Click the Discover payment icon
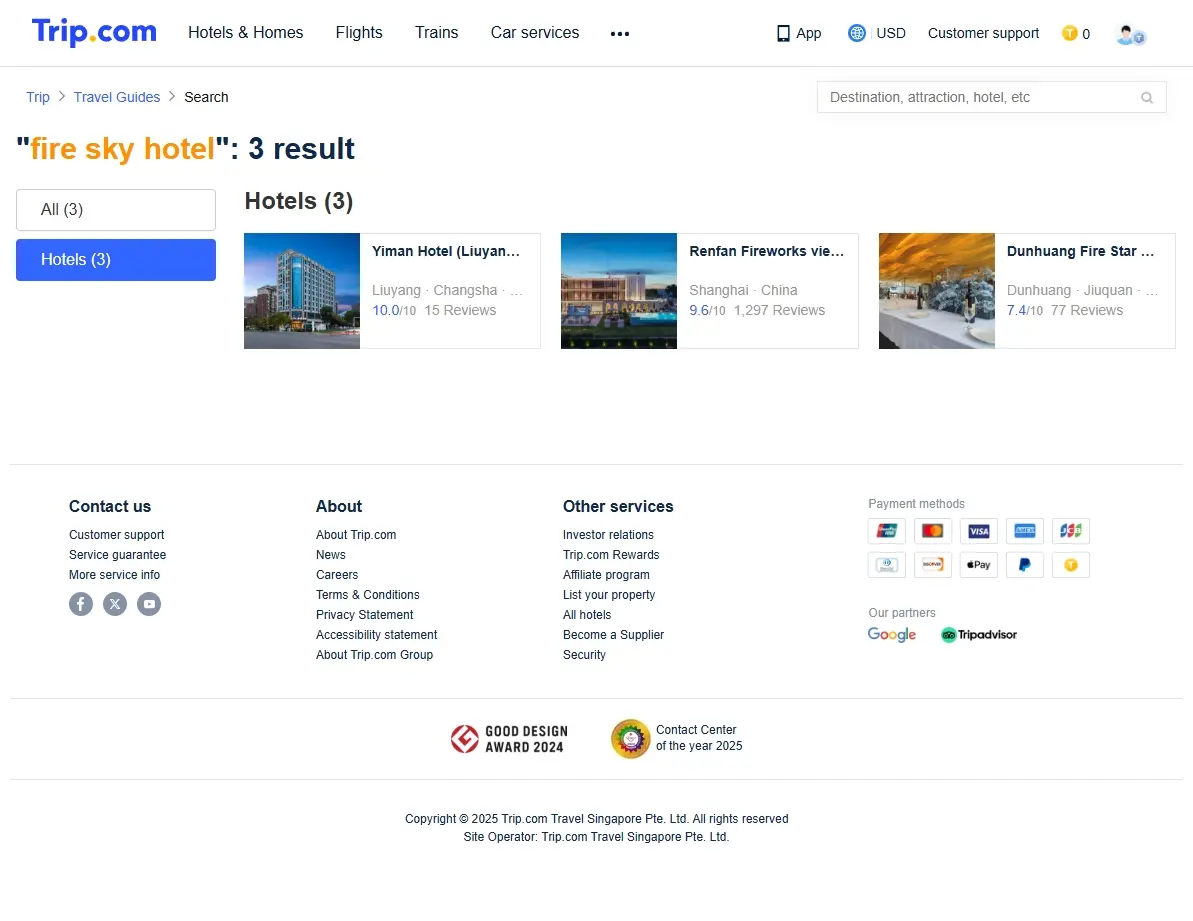 (x=933, y=565)
